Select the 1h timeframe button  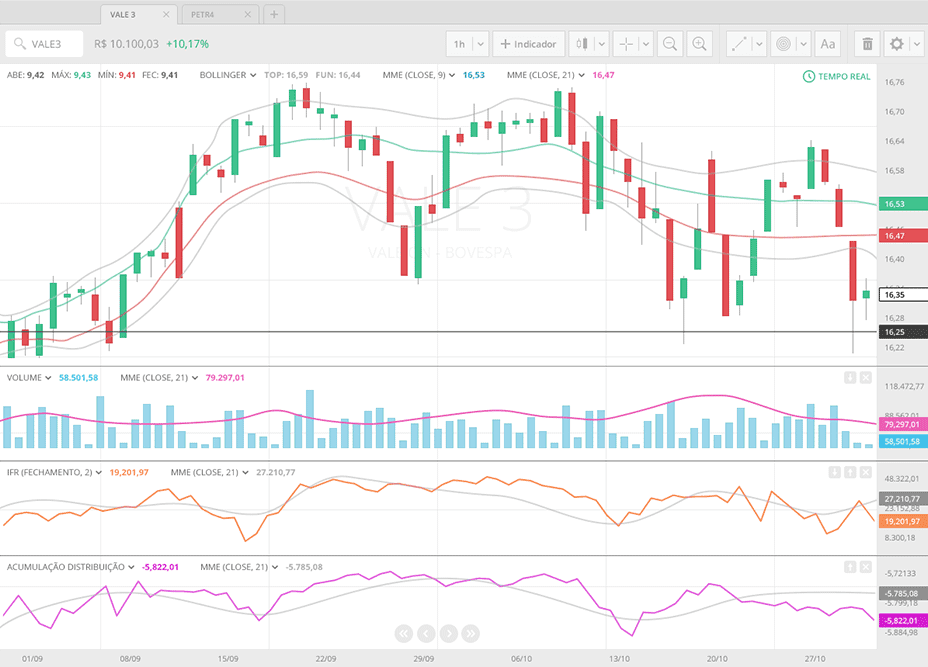point(459,44)
